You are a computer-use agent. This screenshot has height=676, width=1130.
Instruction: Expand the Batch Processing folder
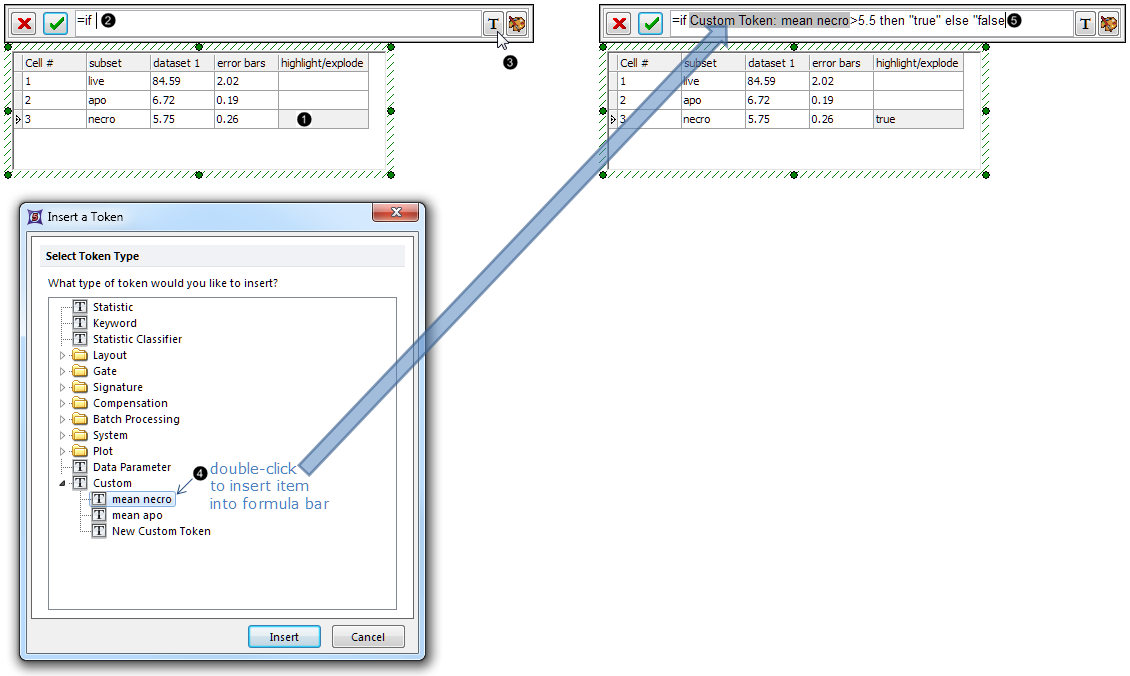pyautogui.click(x=63, y=419)
